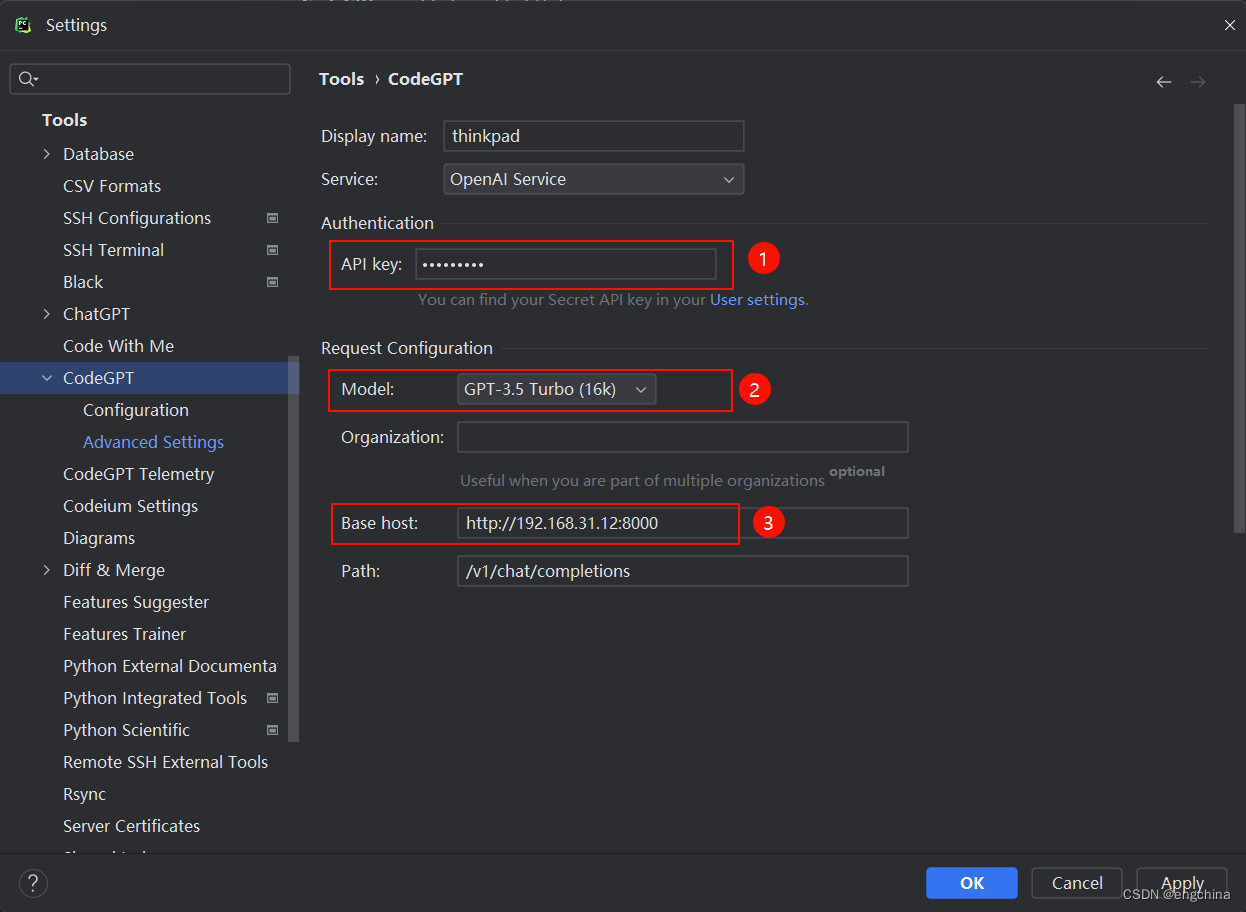The height and width of the screenshot is (912, 1246).
Task: Click the Tools section header
Action: pyautogui.click(x=64, y=120)
